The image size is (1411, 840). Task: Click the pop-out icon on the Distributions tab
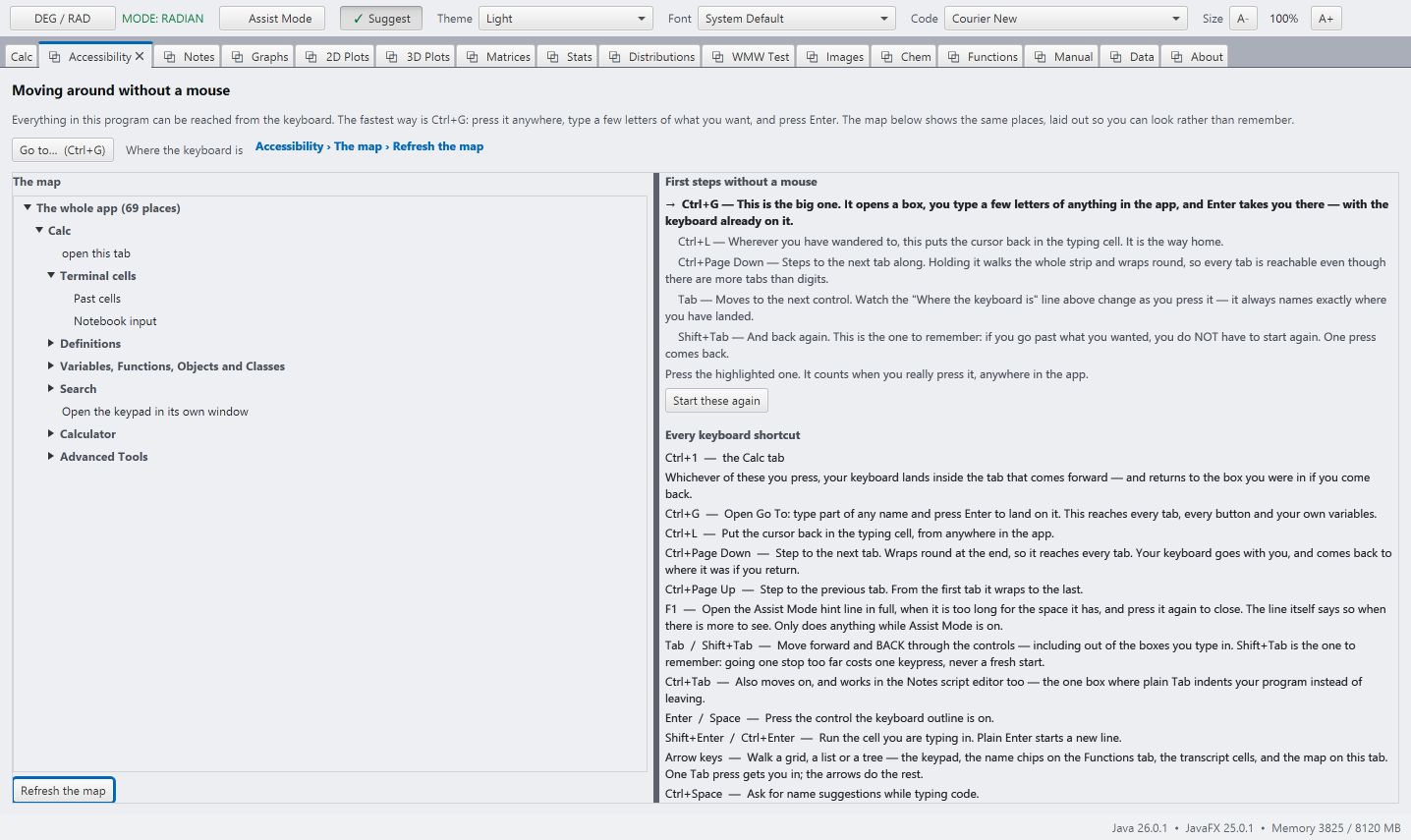615,57
